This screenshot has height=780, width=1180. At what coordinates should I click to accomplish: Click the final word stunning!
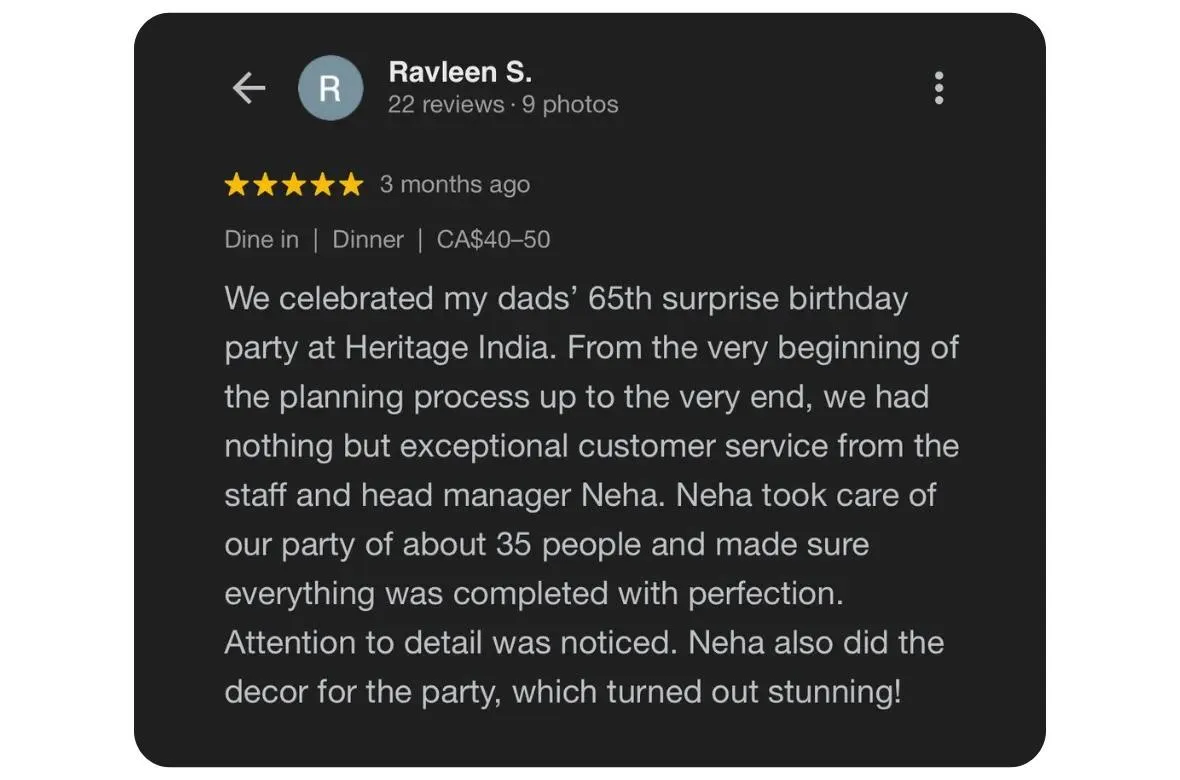click(834, 693)
